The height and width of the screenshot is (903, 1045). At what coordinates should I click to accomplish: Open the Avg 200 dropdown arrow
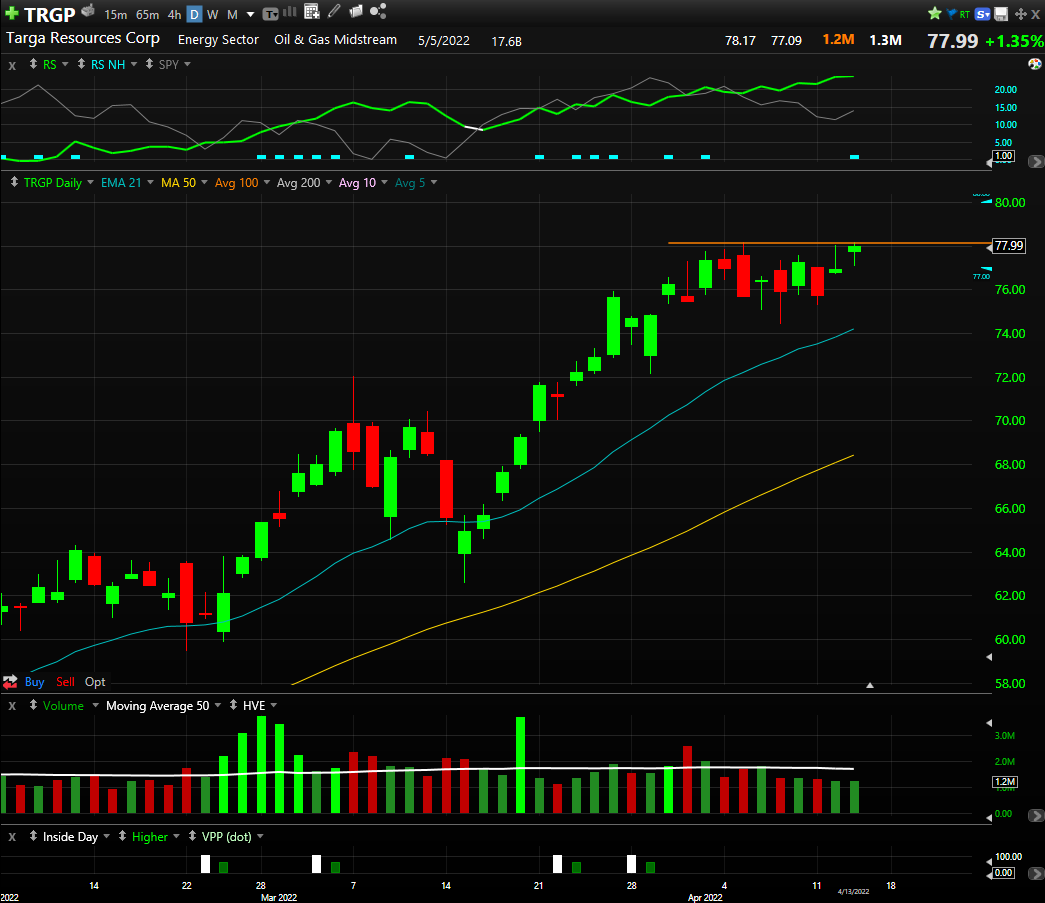[329, 183]
